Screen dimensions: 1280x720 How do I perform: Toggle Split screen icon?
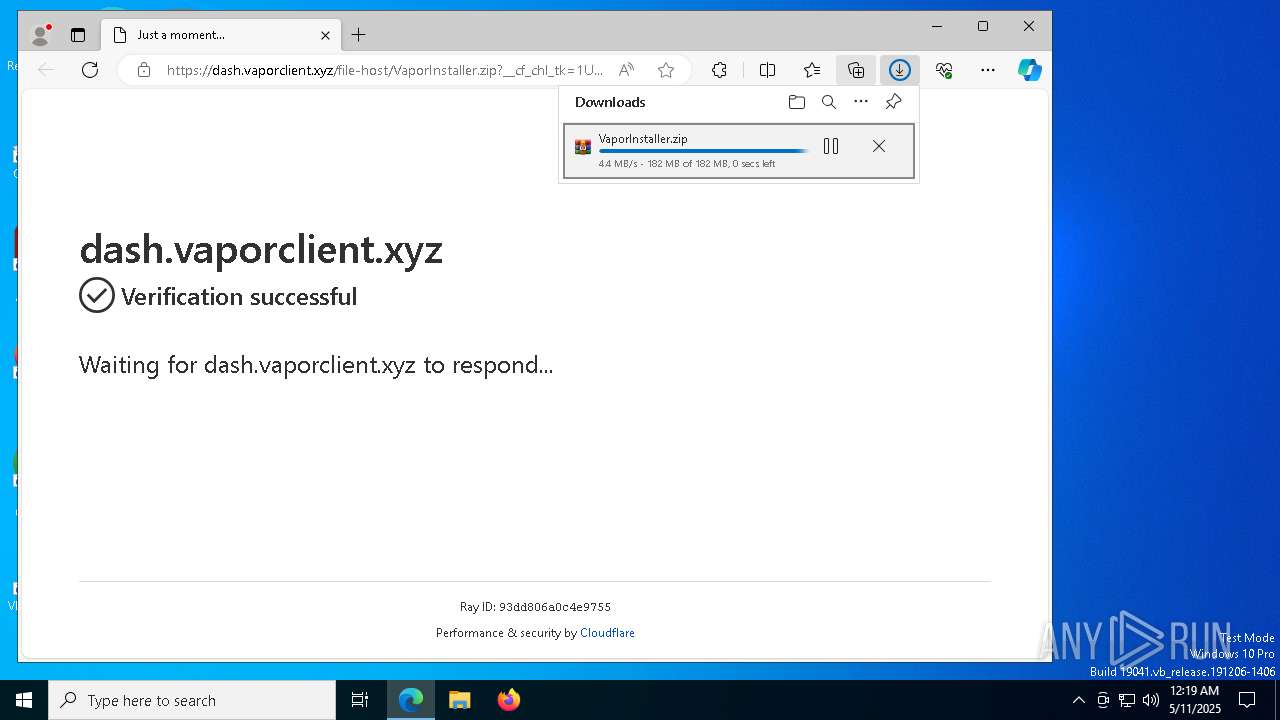(767, 70)
